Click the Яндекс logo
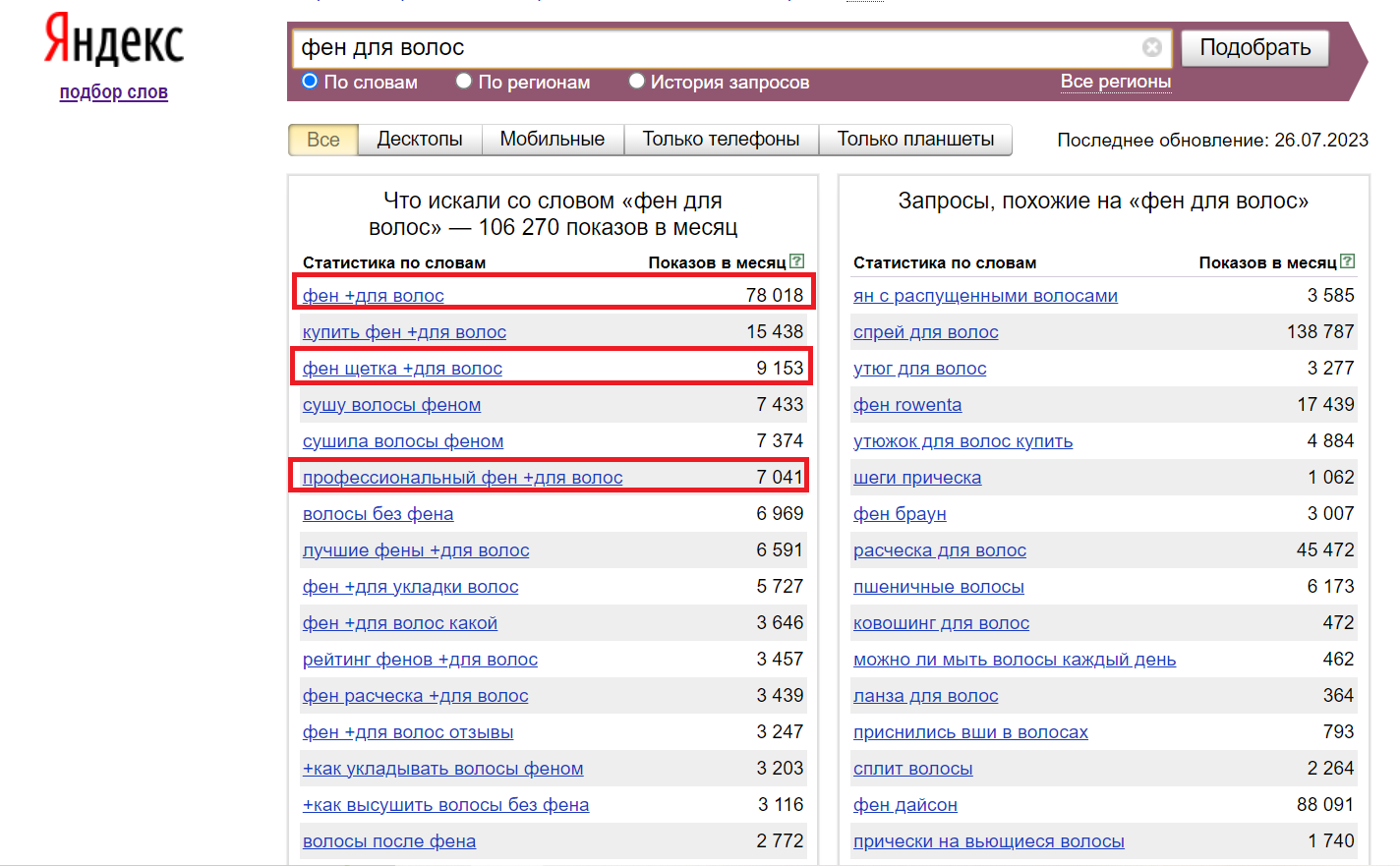Viewport: 1400px width, 866px height. point(114,41)
